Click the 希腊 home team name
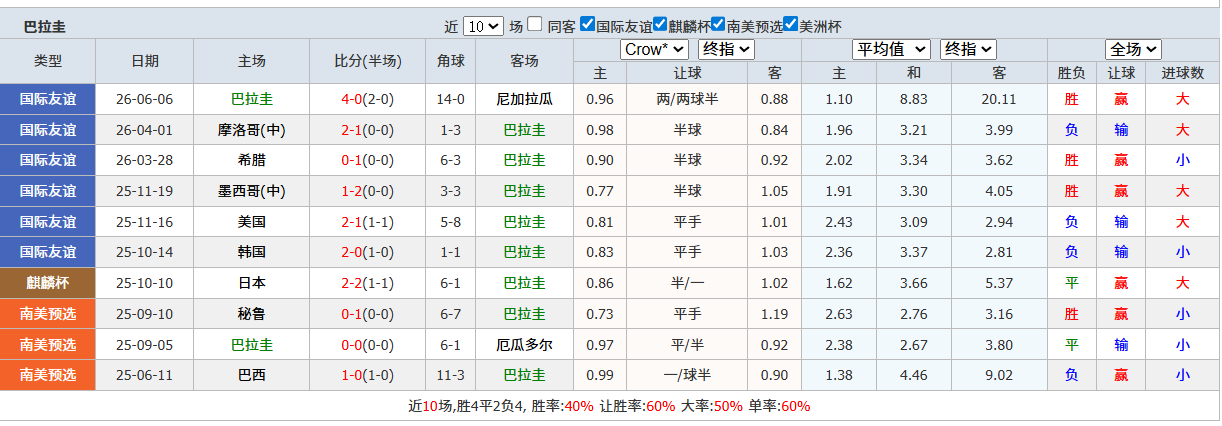 coord(252,160)
